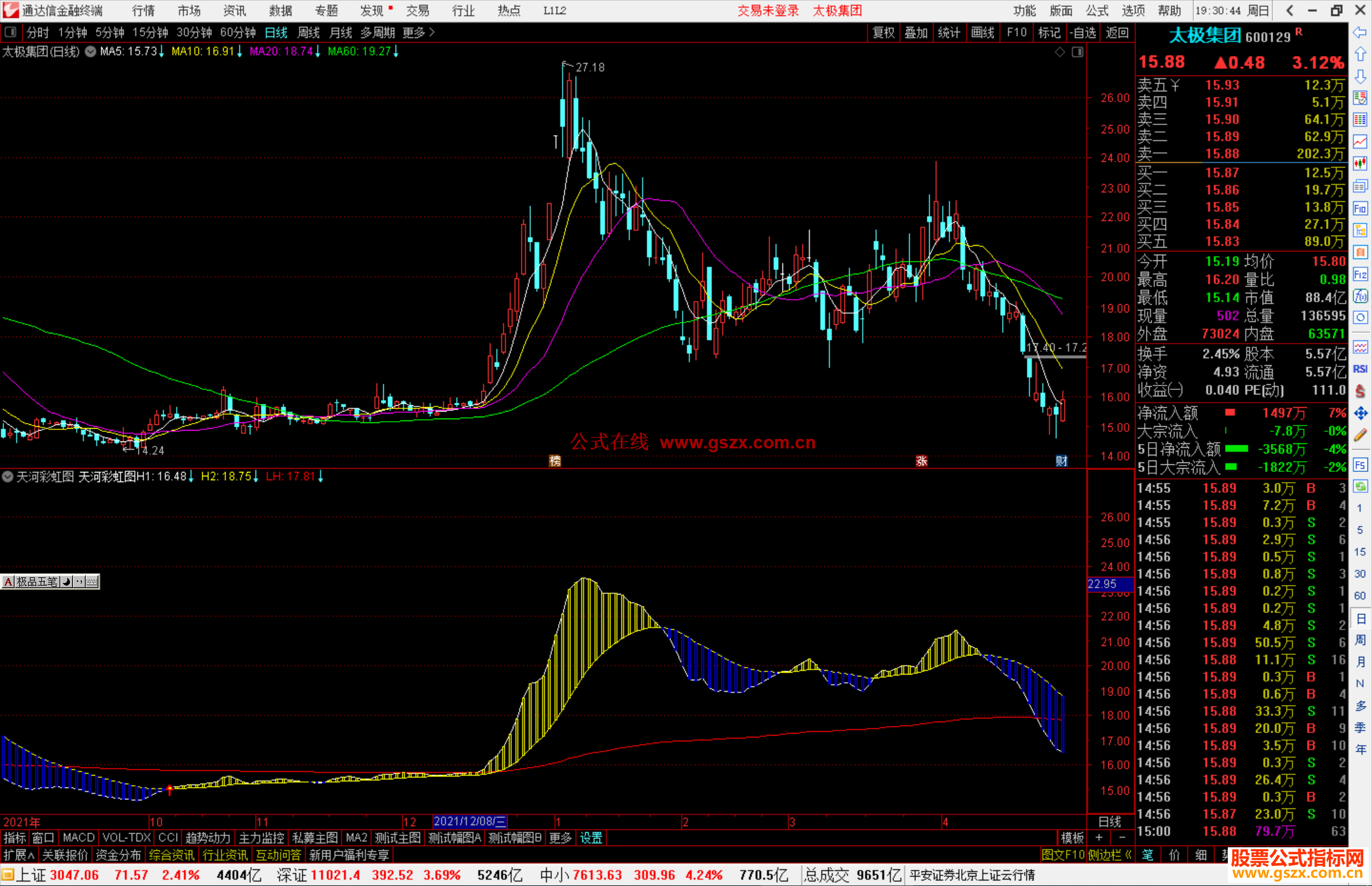Open the stacked news pages sidebar icon
This screenshot has height=886, width=1372.
point(1360,186)
